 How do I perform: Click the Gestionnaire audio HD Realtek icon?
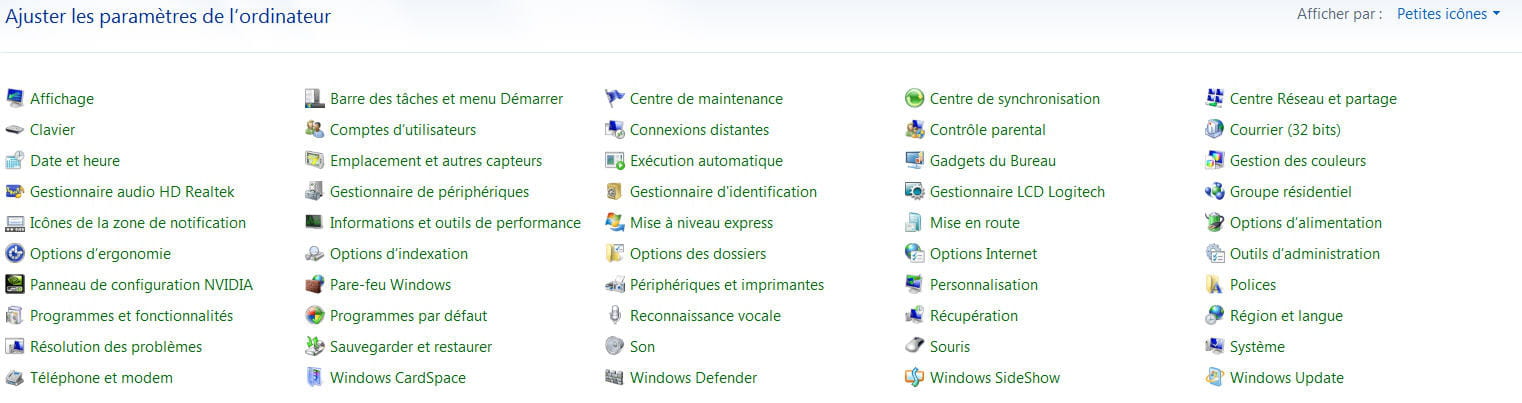click(15, 192)
